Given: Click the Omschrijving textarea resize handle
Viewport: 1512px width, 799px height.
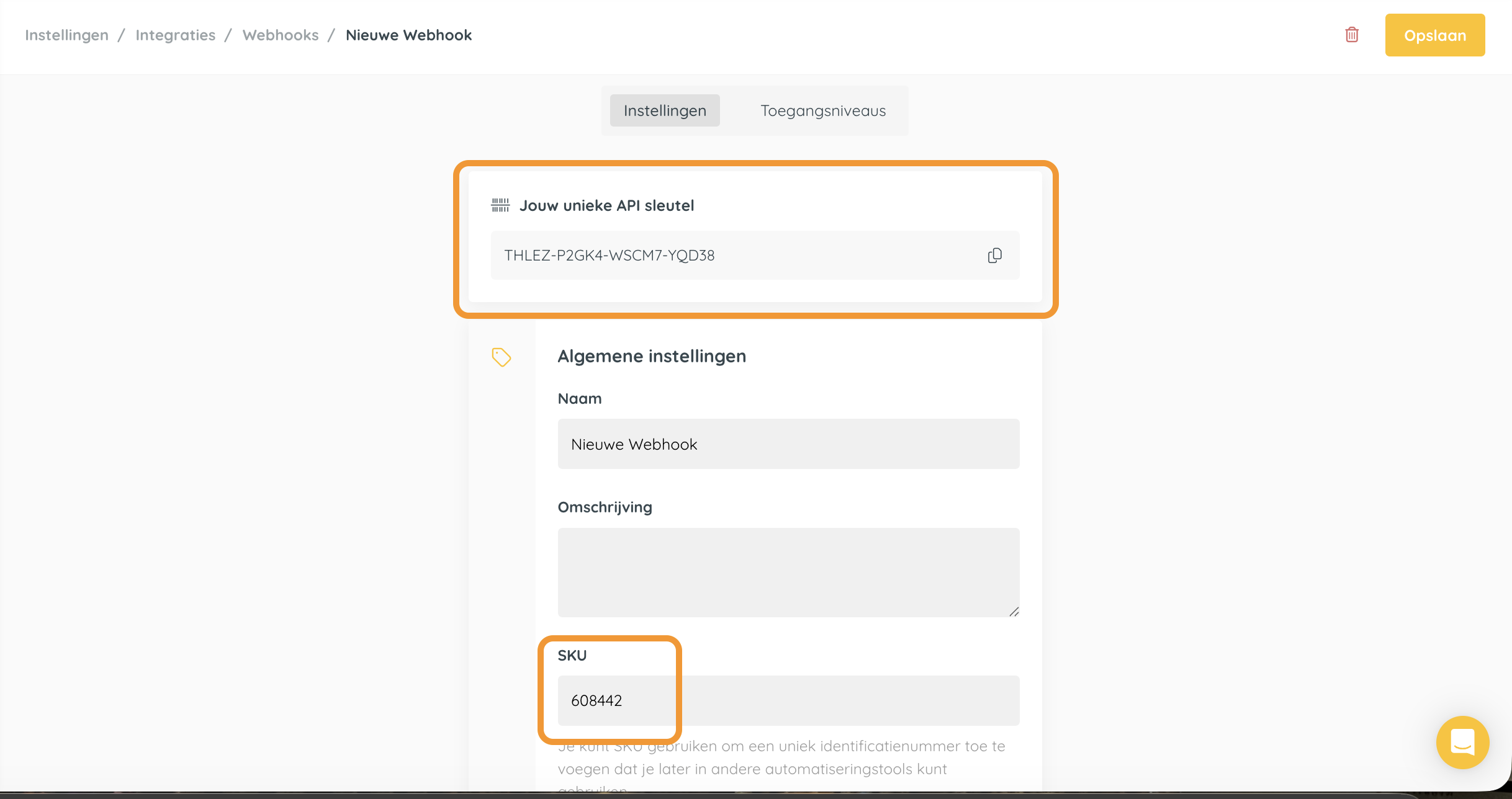Looking at the screenshot, I should [1014, 612].
